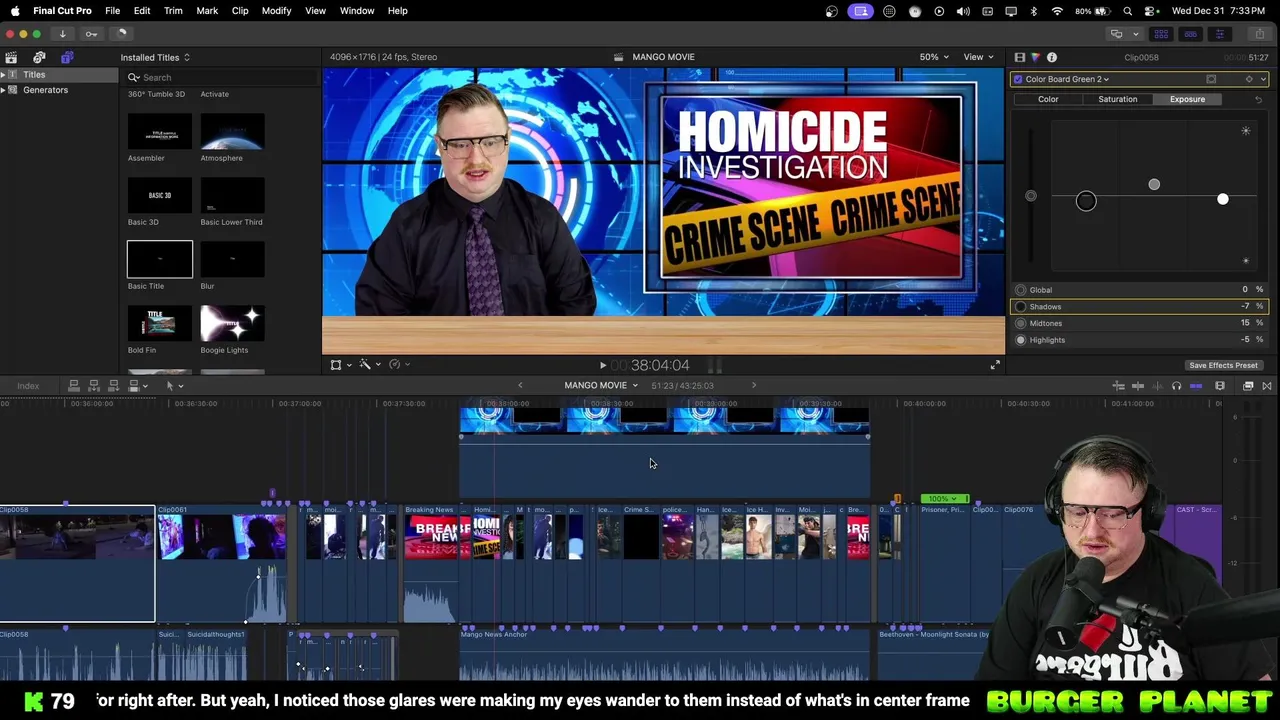Click the Share export icon

tap(1259, 34)
